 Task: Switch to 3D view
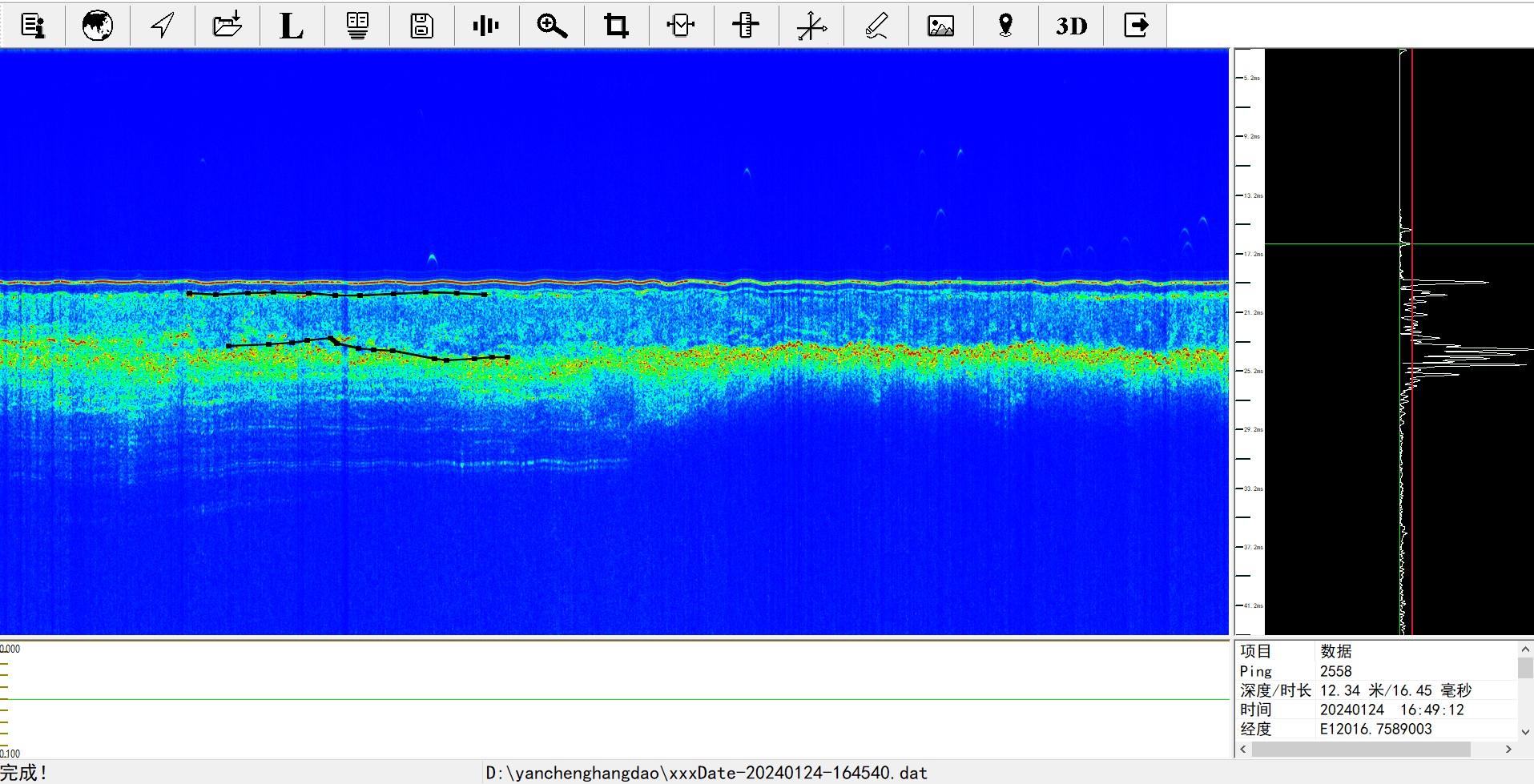(1071, 26)
